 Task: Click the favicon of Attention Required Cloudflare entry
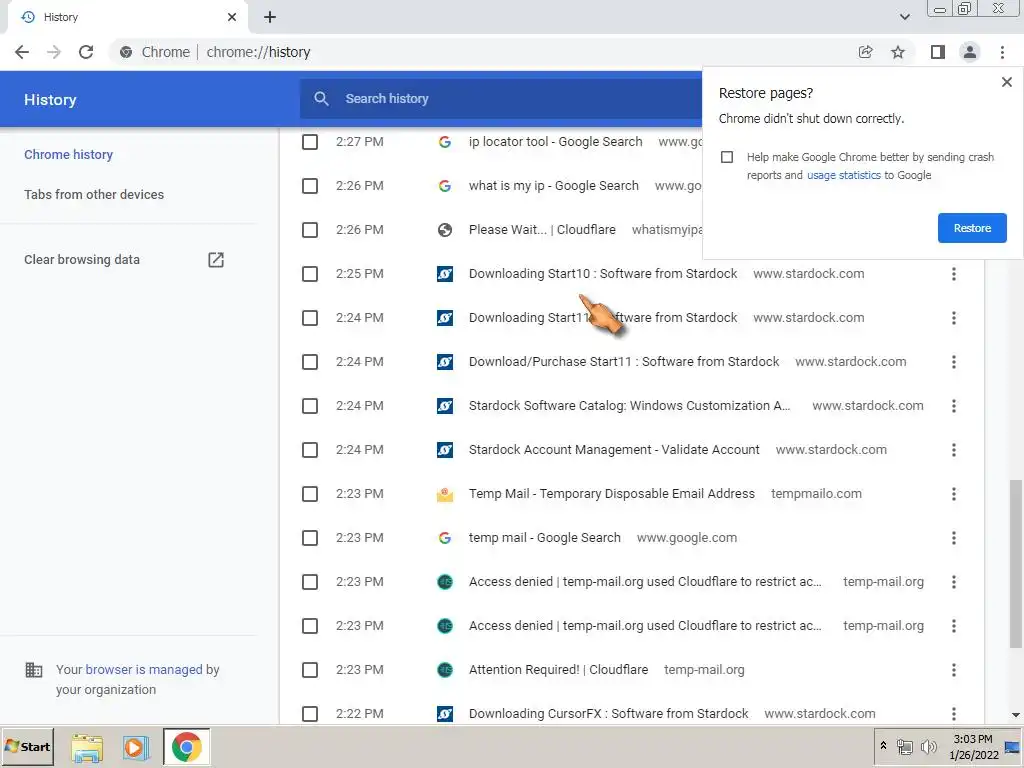(x=445, y=670)
